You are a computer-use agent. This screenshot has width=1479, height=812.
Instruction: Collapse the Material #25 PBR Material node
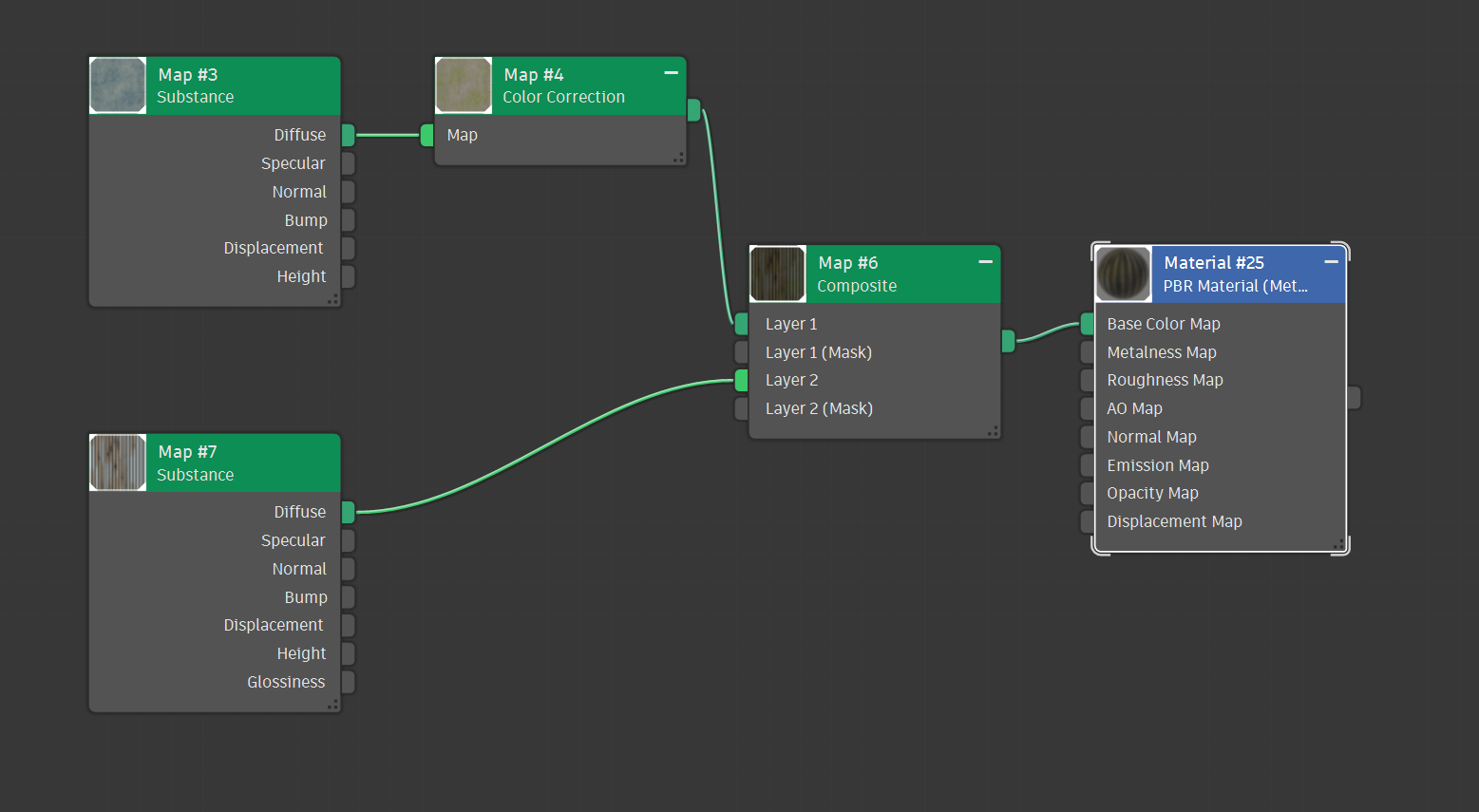click(1331, 262)
